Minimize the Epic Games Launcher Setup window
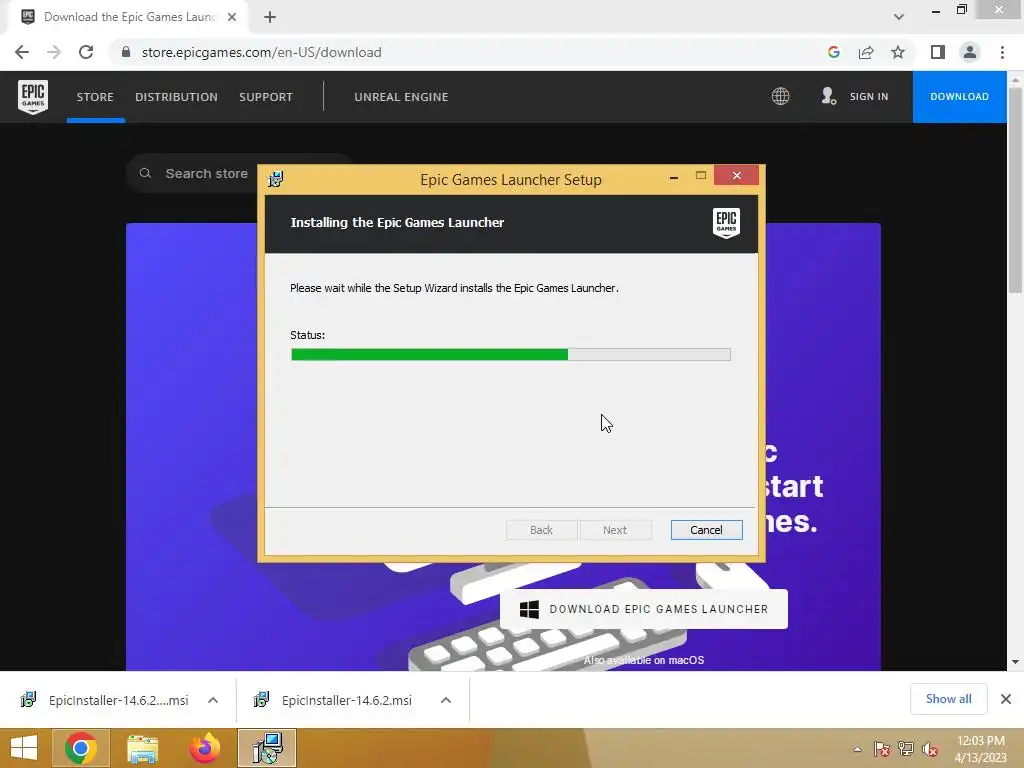Image resolution: width=1024 pixels, height=768 pixels. [x=674, y=176]
